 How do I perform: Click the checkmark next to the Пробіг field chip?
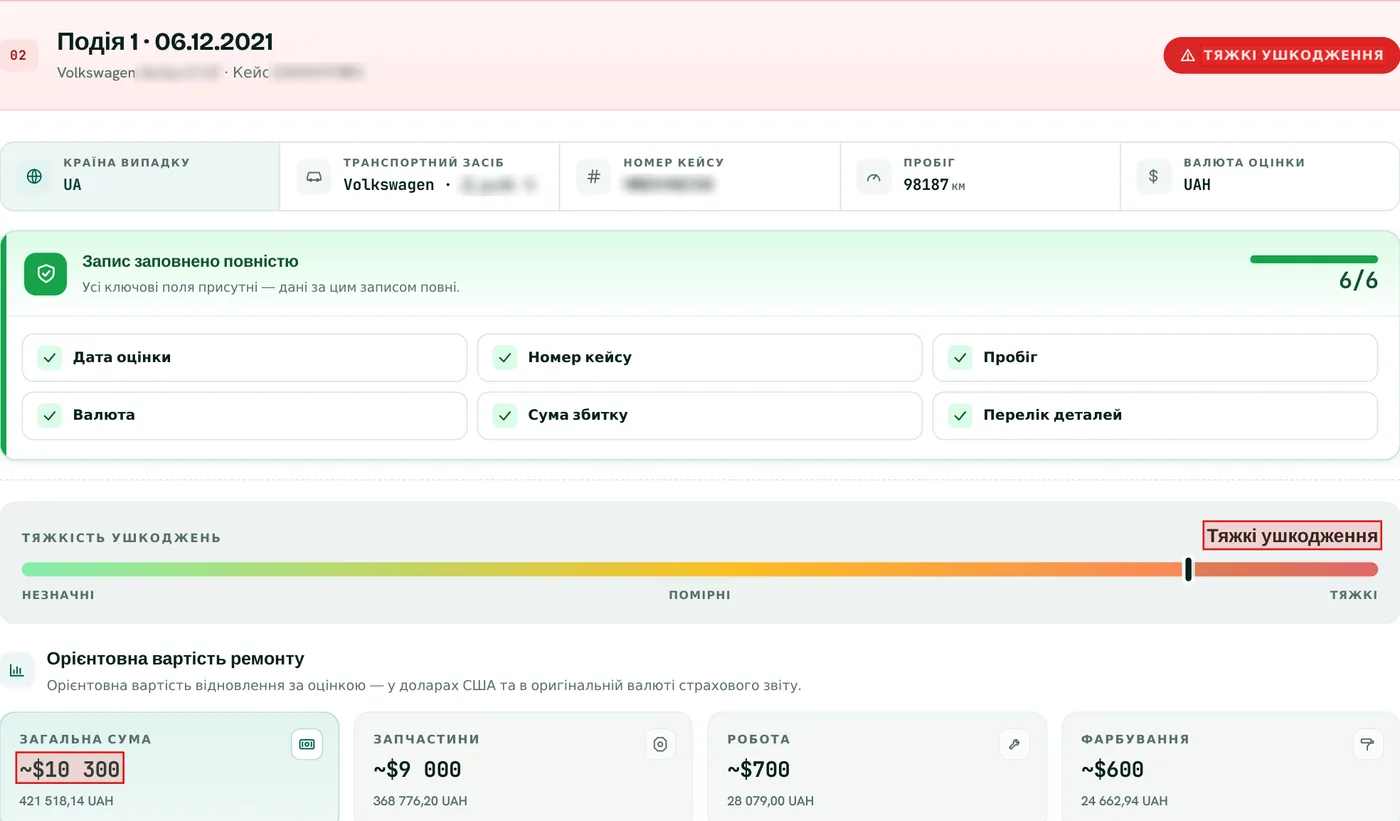960,358
